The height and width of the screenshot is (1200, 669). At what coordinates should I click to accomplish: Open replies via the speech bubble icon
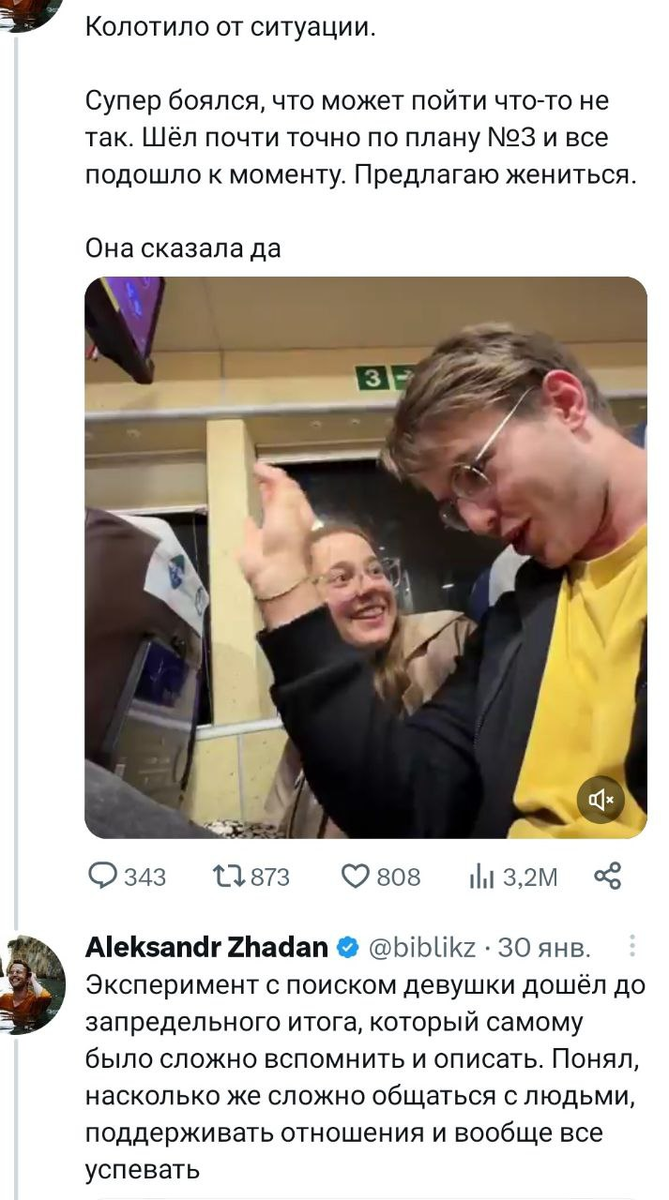103,877
